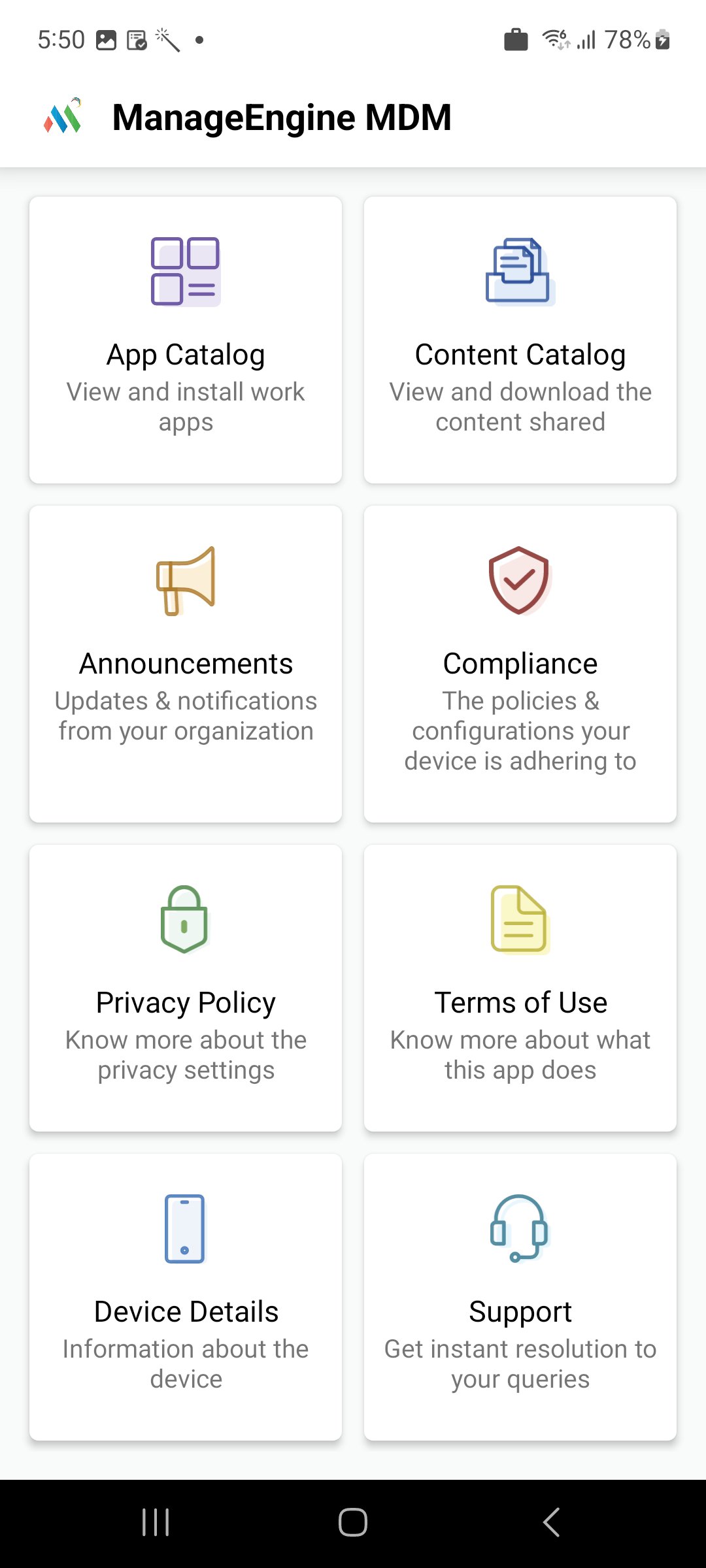Tap the App Catalog grid icon
706x1568 pixels.
pyautogui.click(x=186, y=271)
